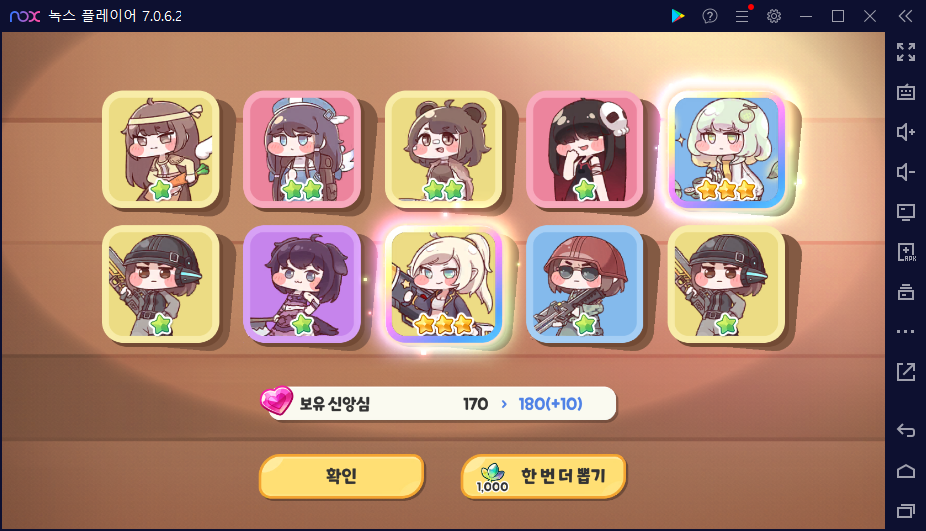Open the help question mark icon
Image resolution: width=926 pixels, height=531 pixels.
click(710, 16)
